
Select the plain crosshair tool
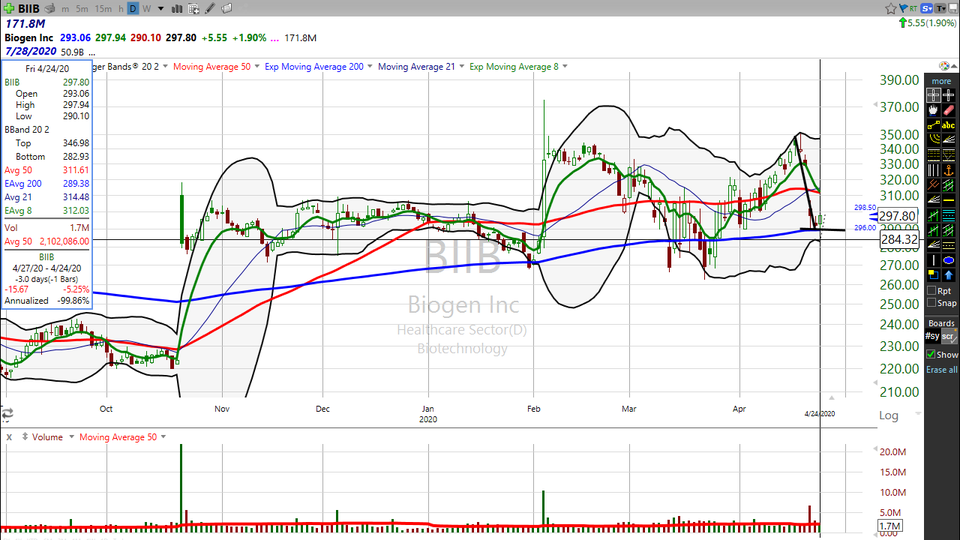tap(949, 96)
